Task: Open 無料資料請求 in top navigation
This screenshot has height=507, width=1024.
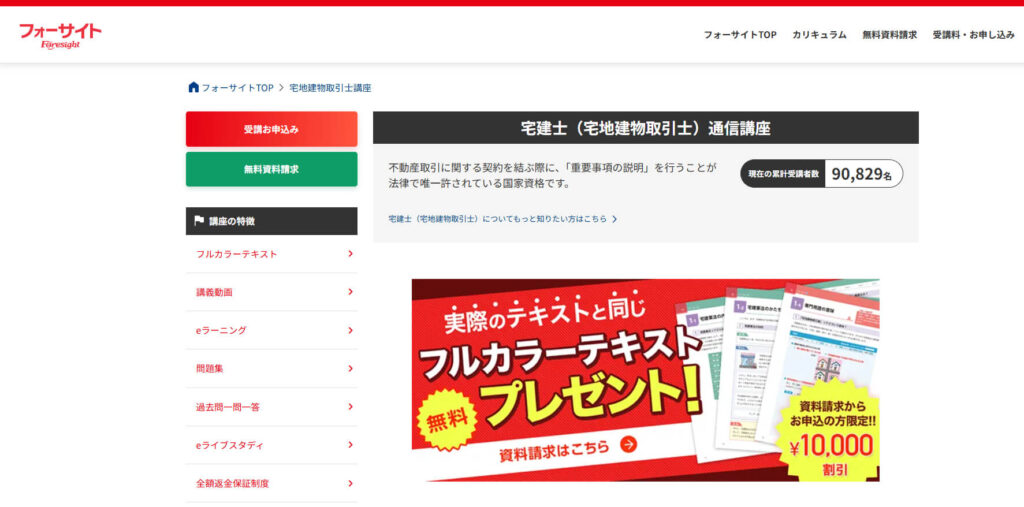Action: pos(889,35)
